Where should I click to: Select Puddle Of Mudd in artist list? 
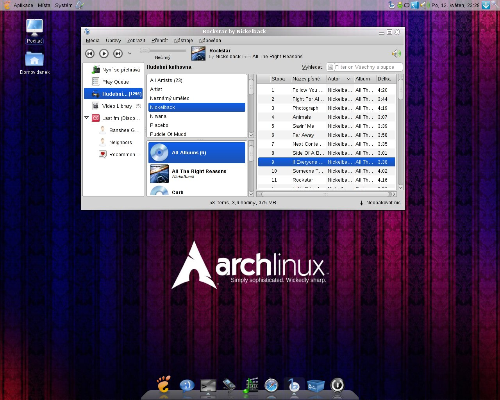(197, 134)
